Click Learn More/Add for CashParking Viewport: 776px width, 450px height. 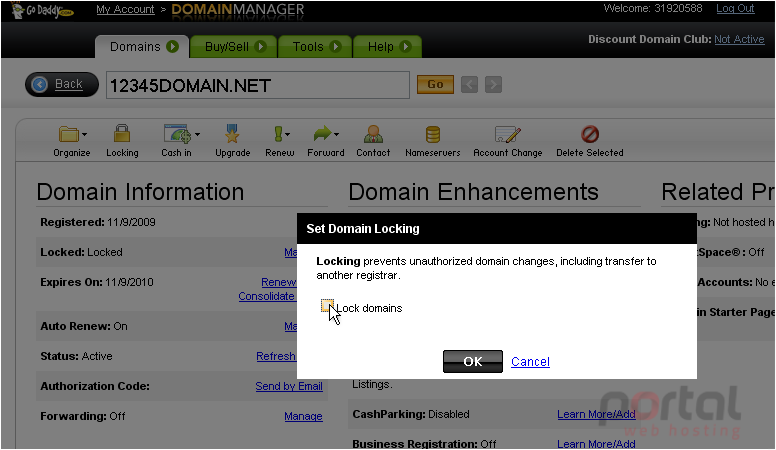coord(596,414)
